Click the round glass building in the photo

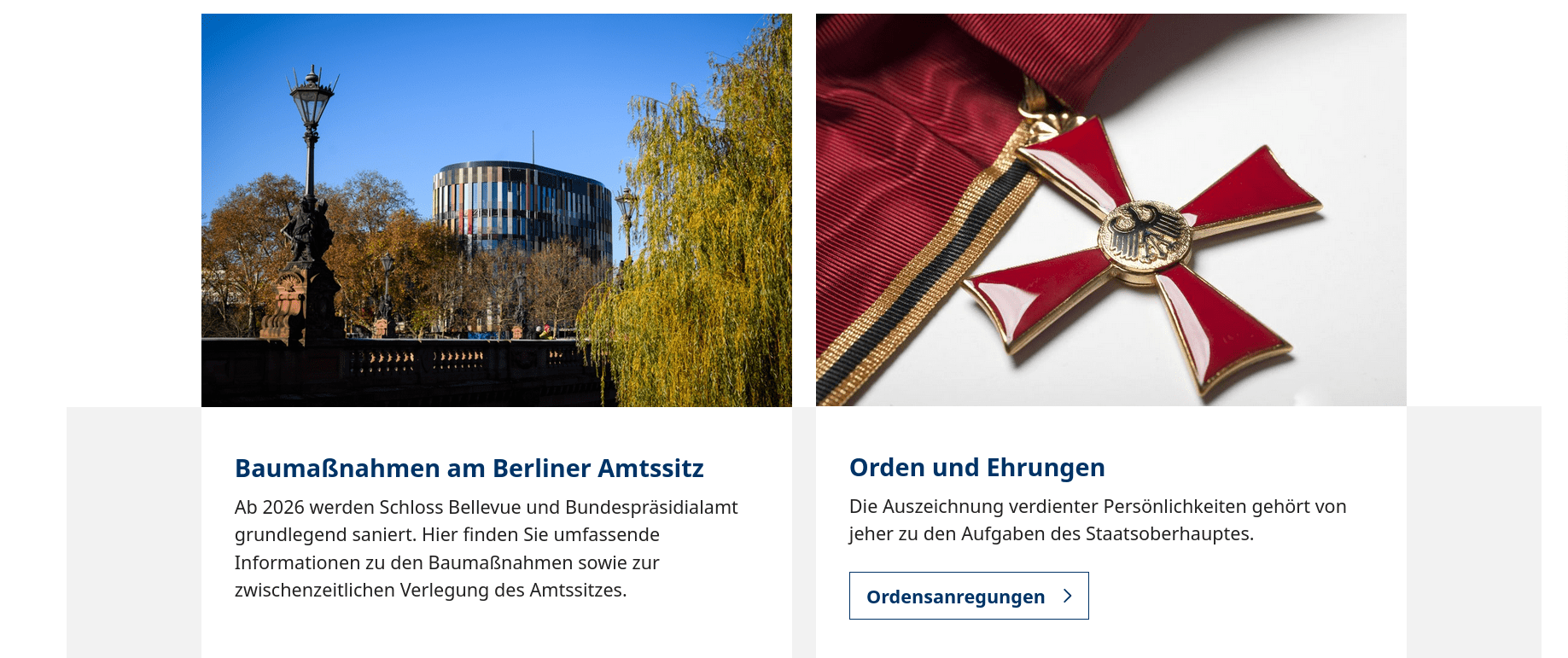[x=522, y=209]
